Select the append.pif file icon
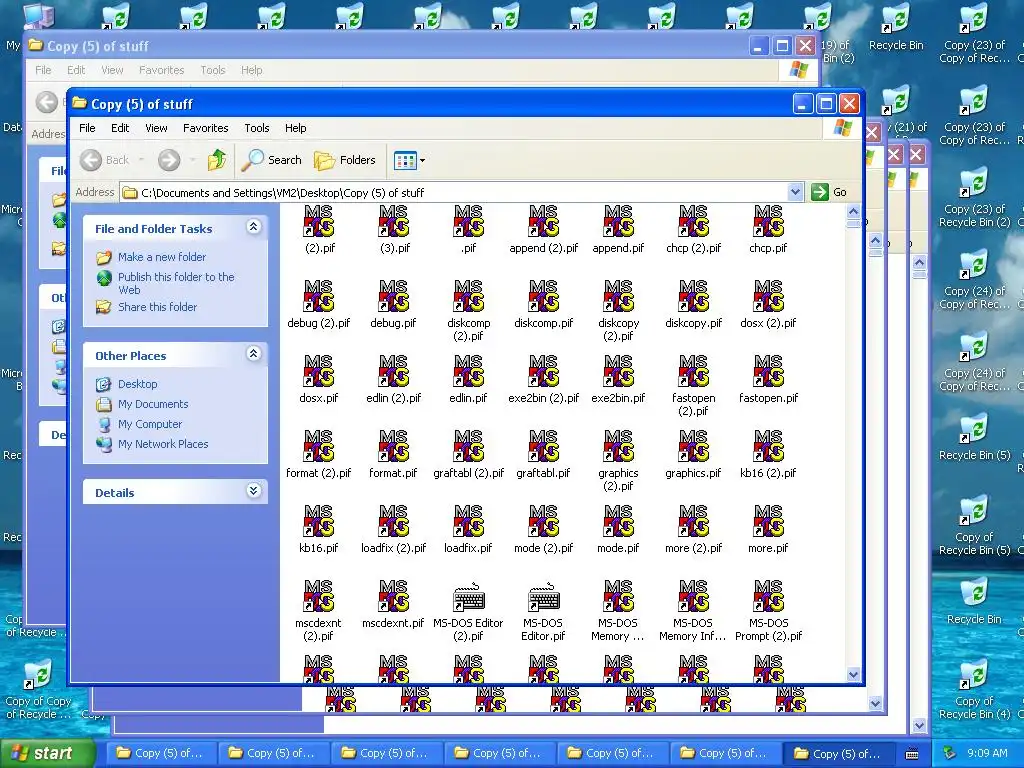 click(618, 221)
